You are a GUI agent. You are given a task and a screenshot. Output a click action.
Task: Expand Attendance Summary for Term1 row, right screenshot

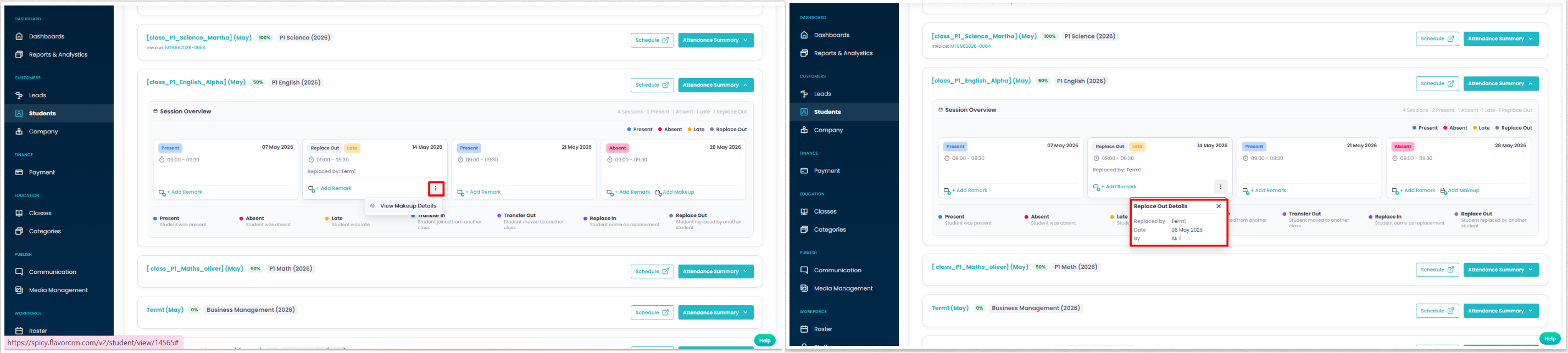[1501, 311]
